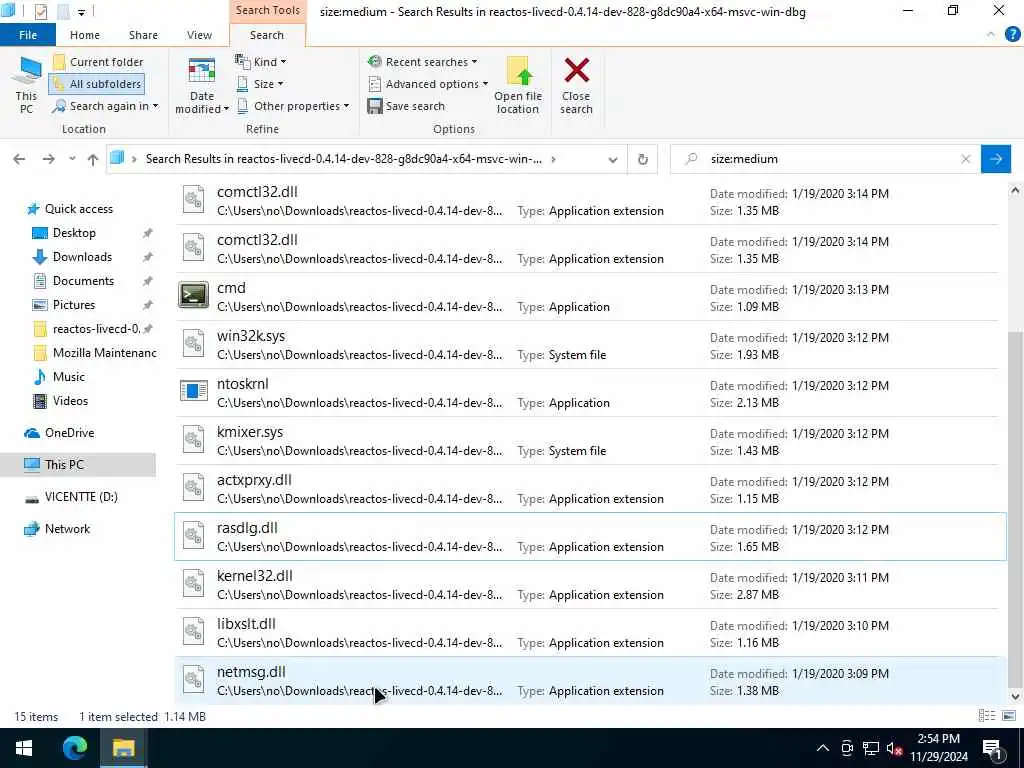Image resolution: width=1024 pixels, height=768 pixels.
Task: Open Search again in dropdown
Action: tap(106, 106)
